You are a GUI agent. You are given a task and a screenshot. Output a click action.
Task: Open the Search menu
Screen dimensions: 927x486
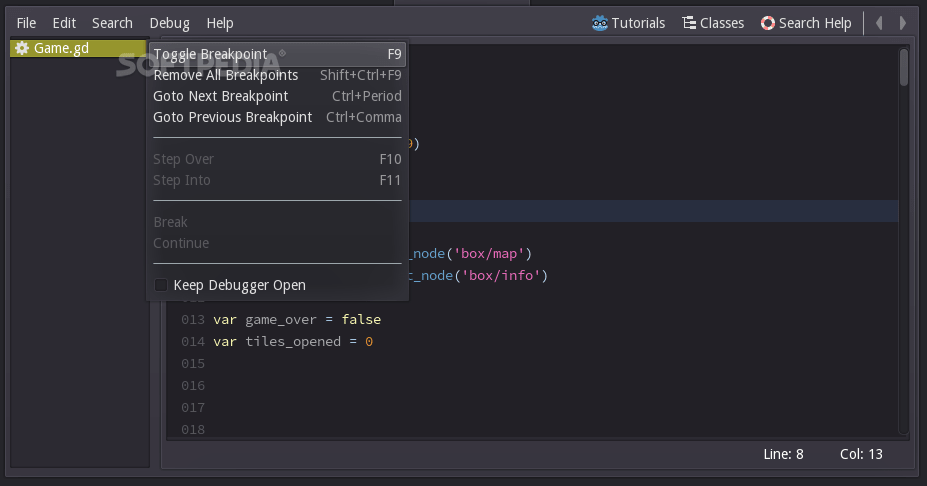coord(112,23)
